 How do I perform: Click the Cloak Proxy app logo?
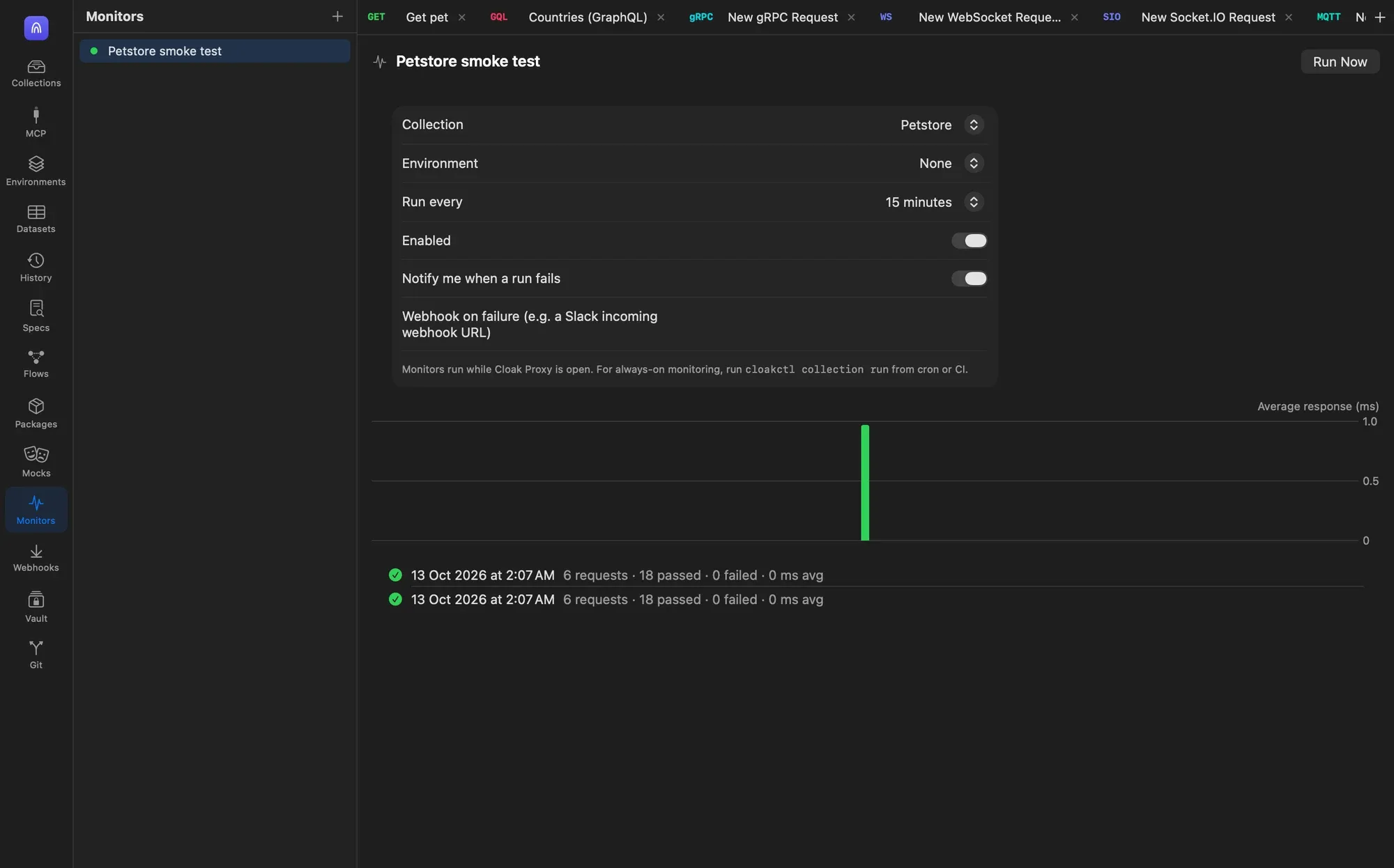pyautogui.click(x=36, y=28)
